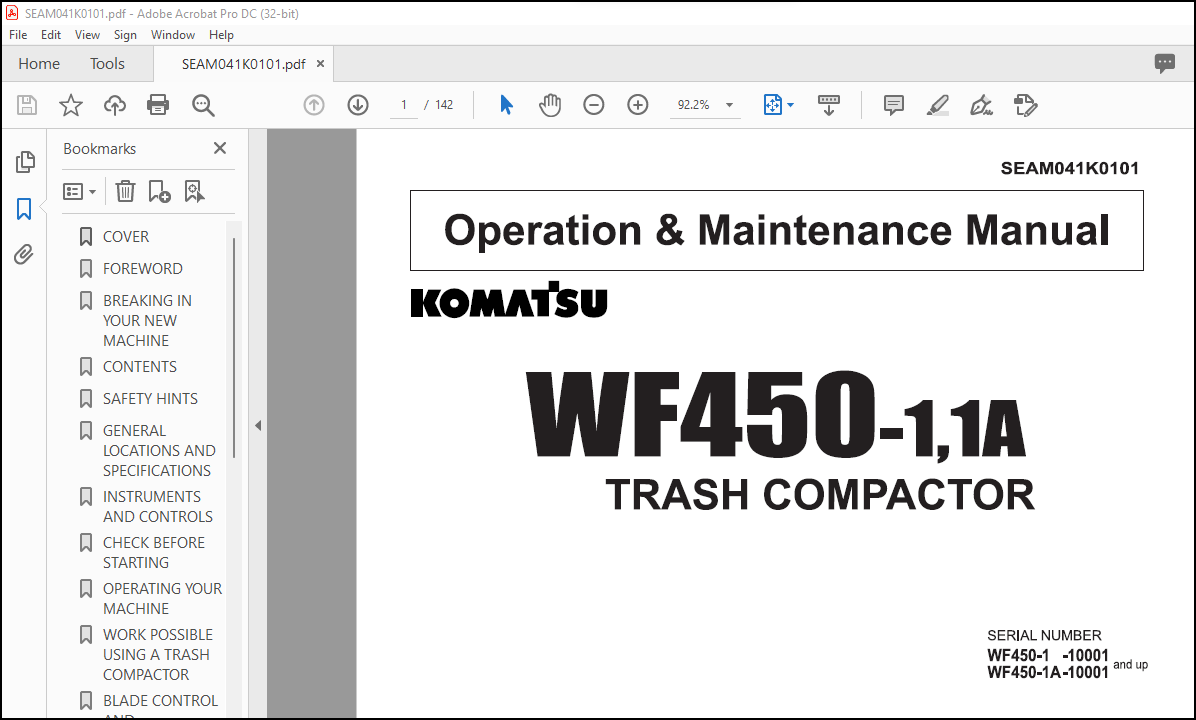The image size is (1196, 720).
Task: Open the Sign menu
Action: (x=125, y=35)
